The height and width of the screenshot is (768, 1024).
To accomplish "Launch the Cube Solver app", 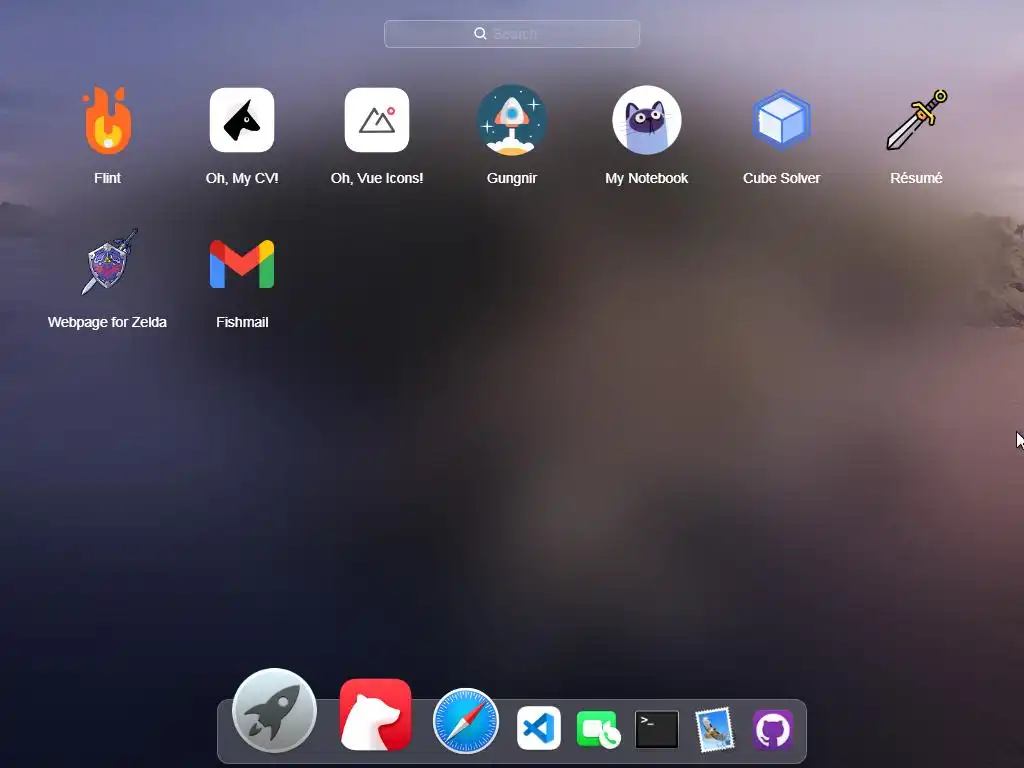I will click(781, 120).
